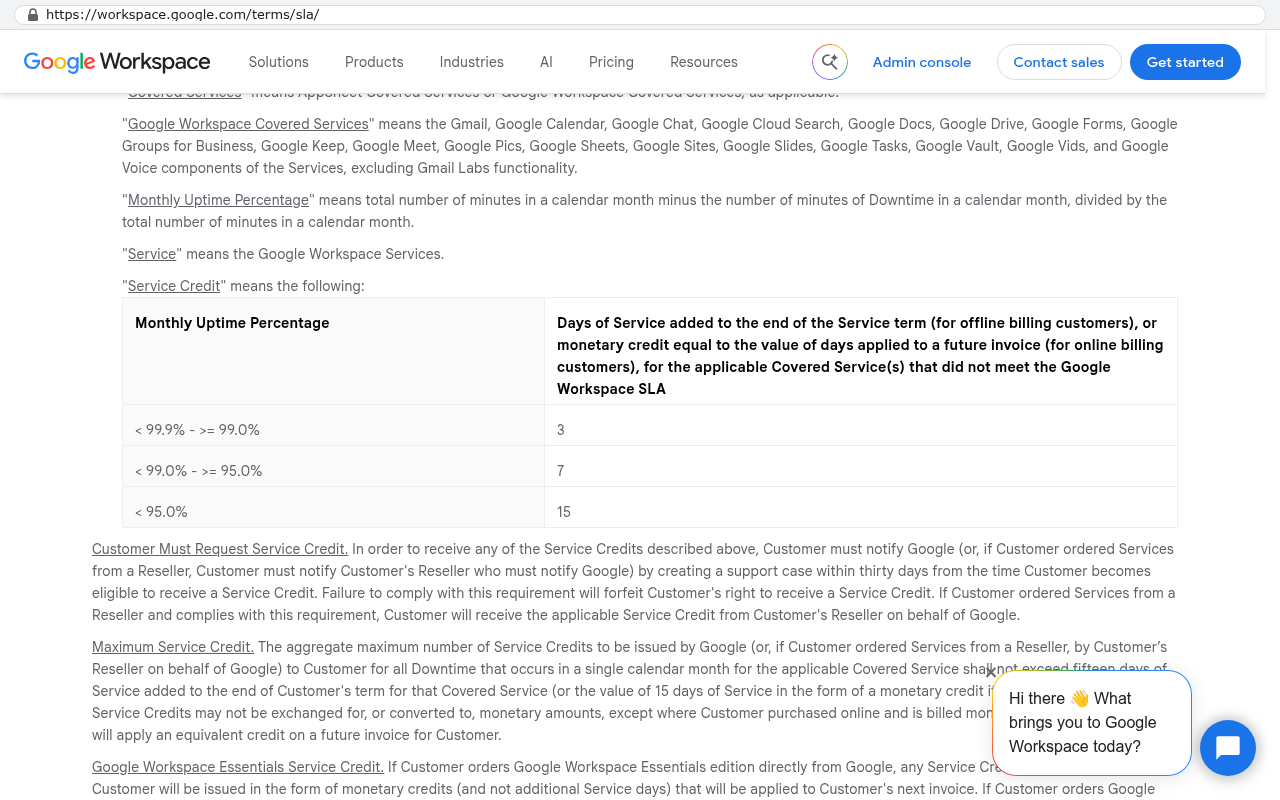Image resolution: width=1280 pixels, height=800 pixels.
Task: Click the "Service Credit" definition term
Action: click(x=174, y=286)
